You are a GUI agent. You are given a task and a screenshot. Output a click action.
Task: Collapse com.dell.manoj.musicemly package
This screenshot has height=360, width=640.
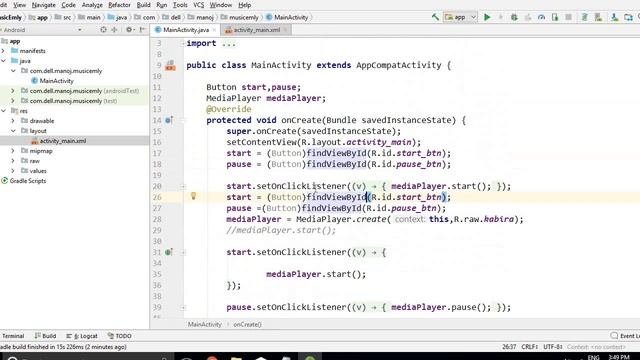pos(13,71)
